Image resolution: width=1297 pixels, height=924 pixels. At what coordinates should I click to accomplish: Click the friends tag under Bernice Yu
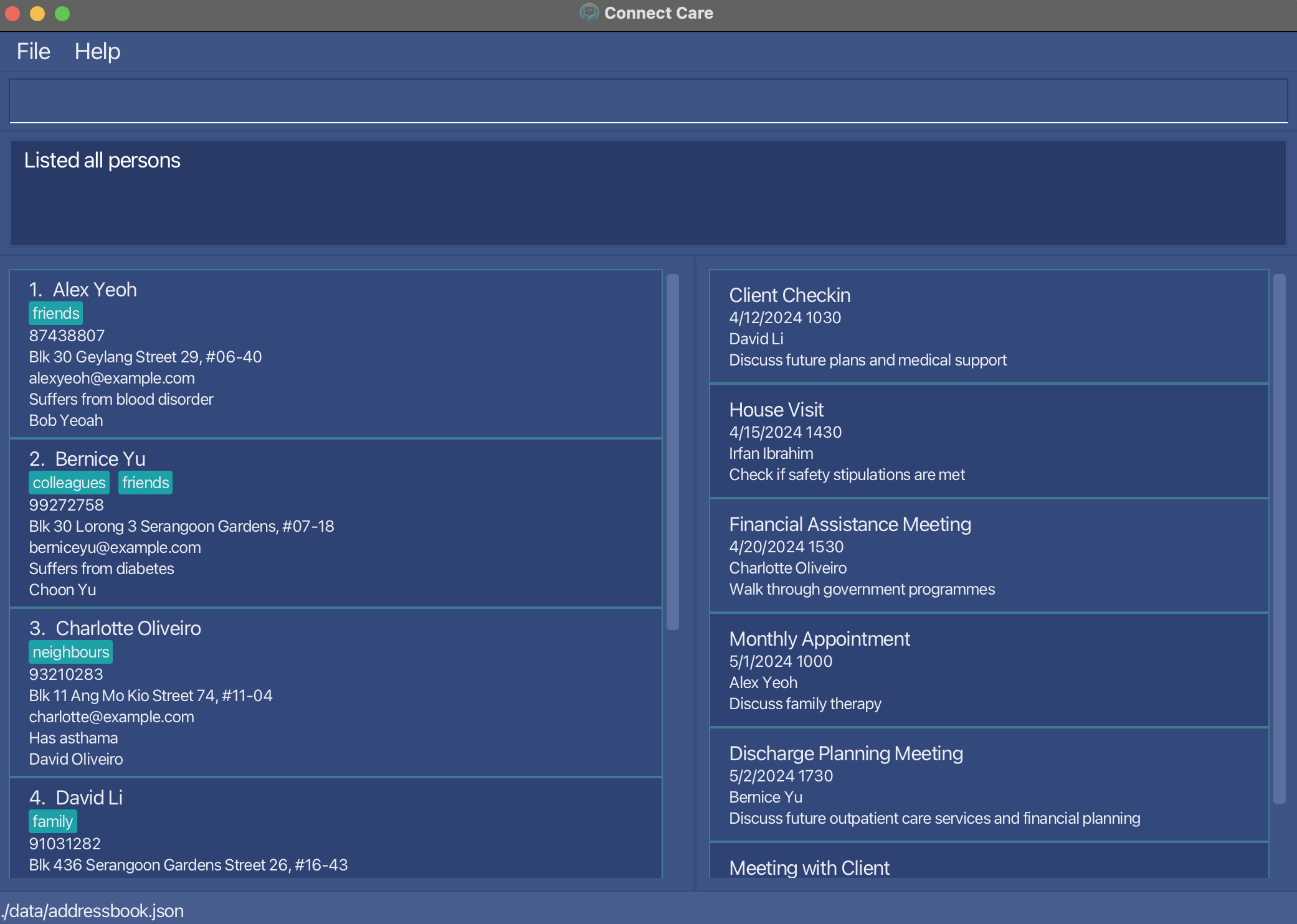145,483
